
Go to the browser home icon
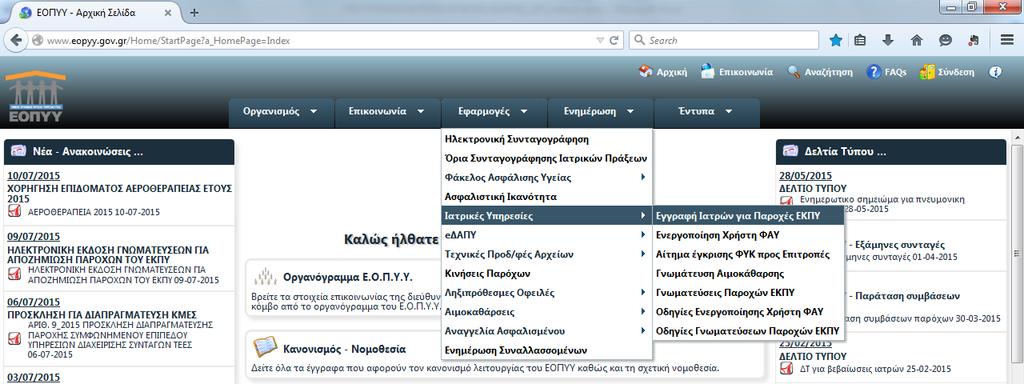click(x=916, y=40)
